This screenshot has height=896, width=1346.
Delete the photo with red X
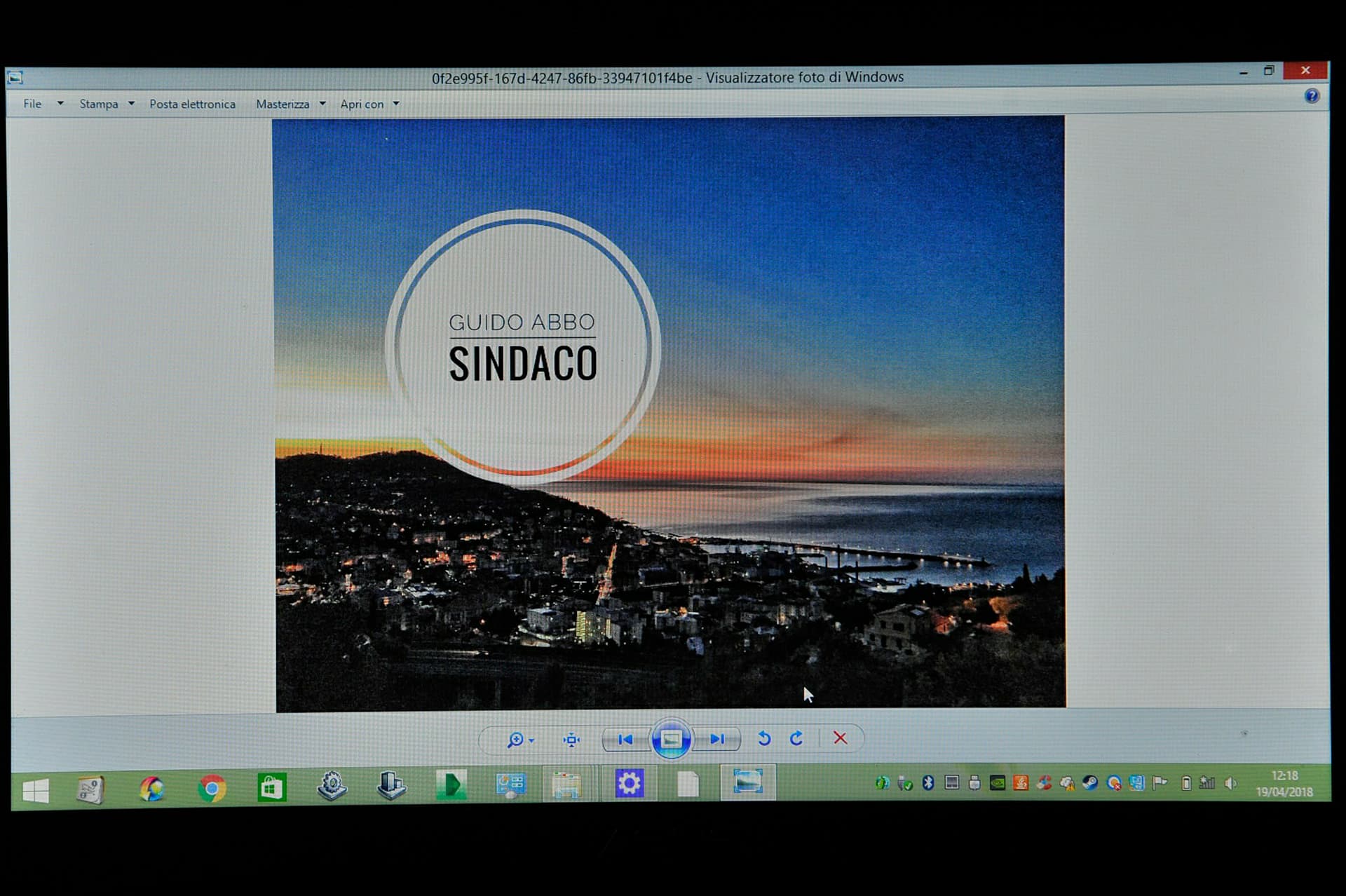pos(840,738)
